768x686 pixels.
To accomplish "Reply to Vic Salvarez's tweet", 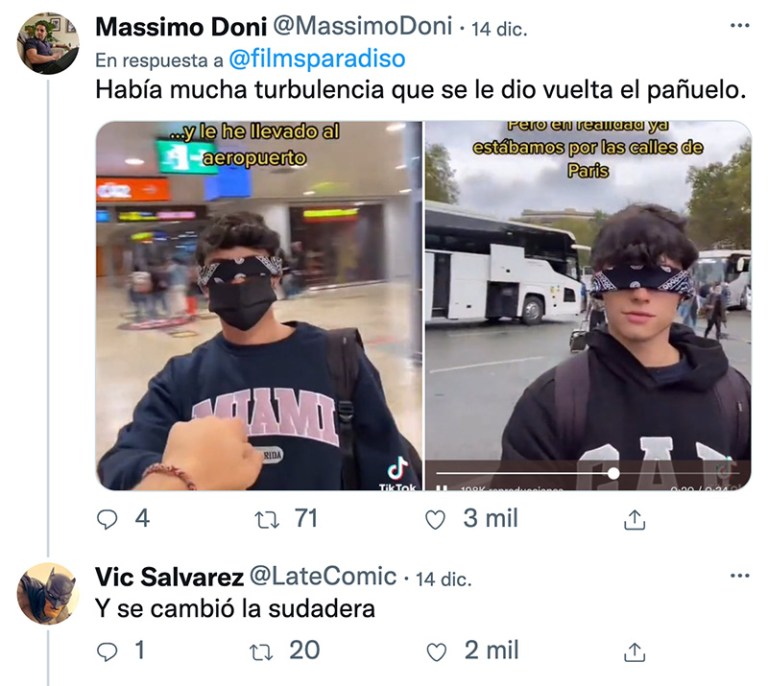I will 107,652.
